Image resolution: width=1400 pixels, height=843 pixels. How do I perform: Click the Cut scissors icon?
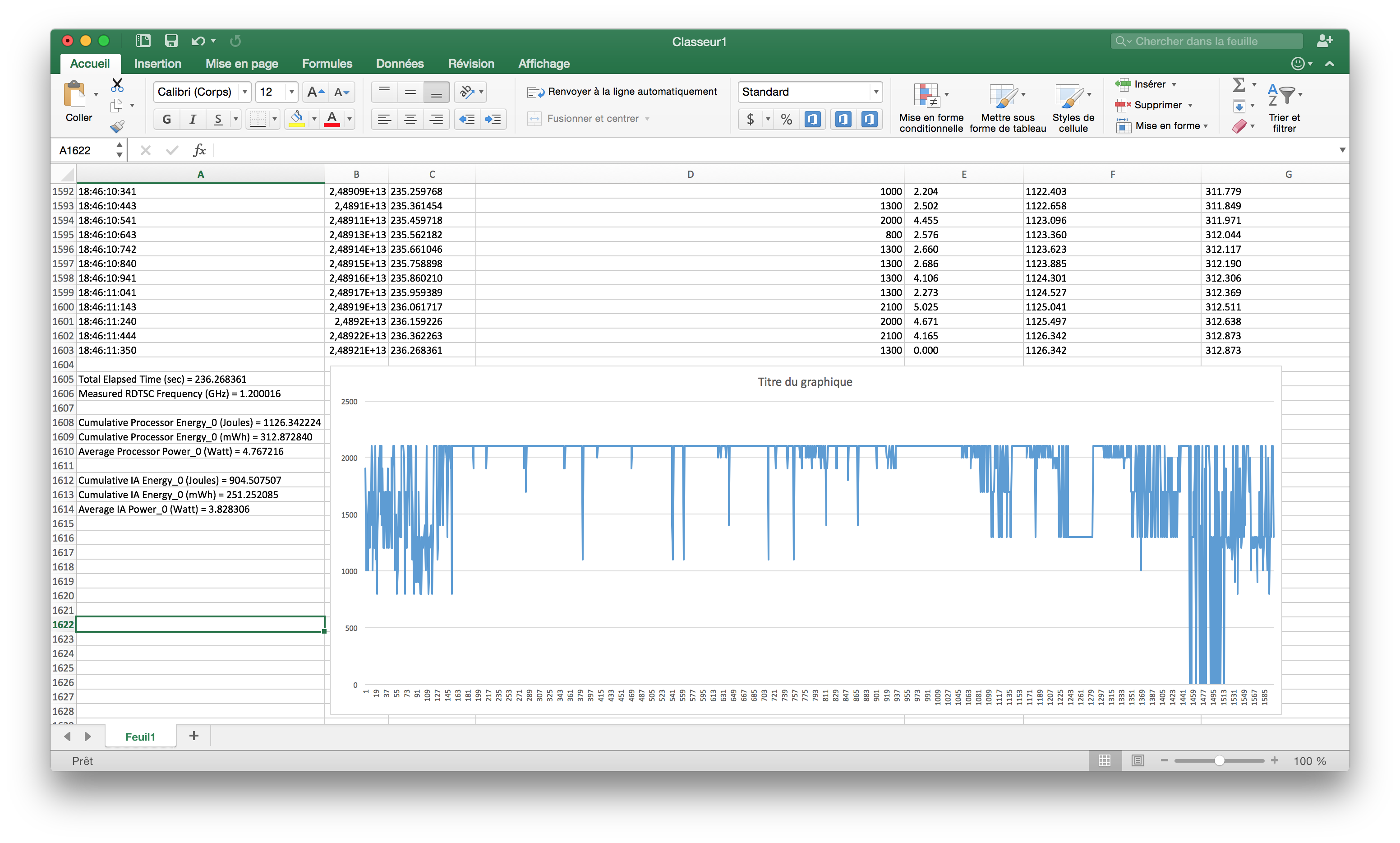click(117, 85)
